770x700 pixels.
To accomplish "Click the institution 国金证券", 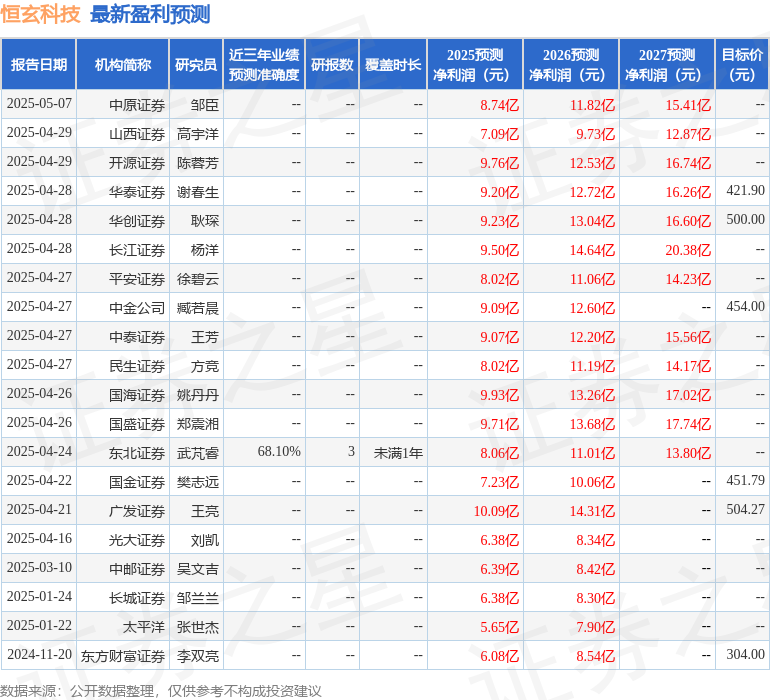I will pos(137,482).
